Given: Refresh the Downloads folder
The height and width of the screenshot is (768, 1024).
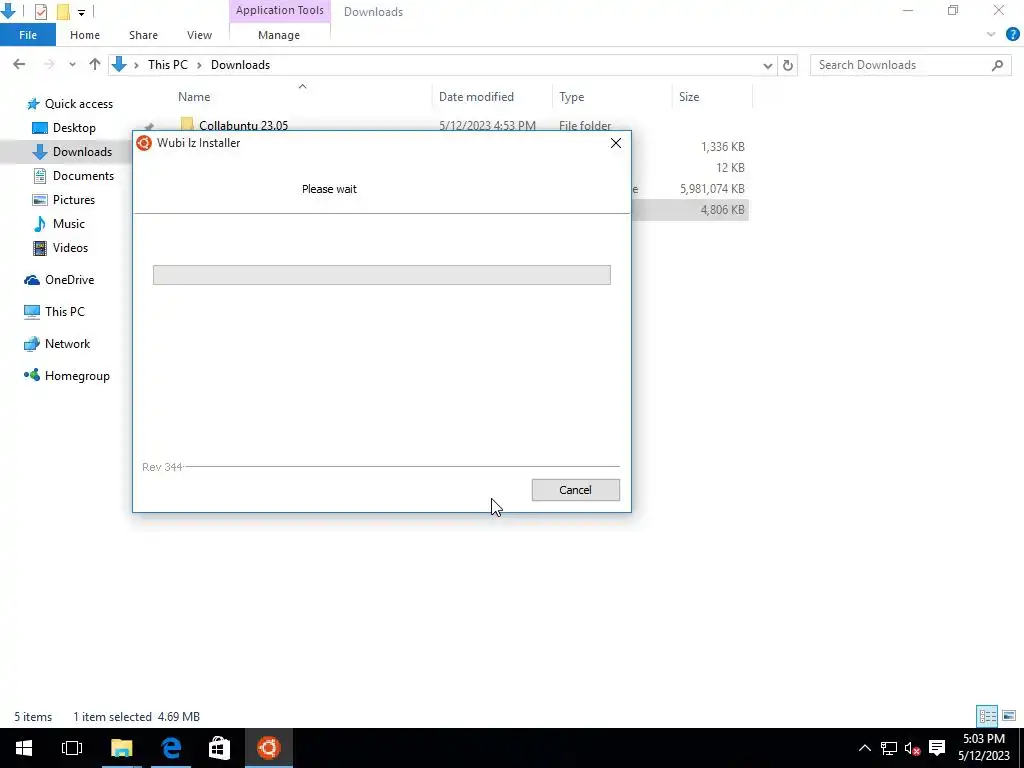Looking at the screenshot, I should [x=788, y=65].
